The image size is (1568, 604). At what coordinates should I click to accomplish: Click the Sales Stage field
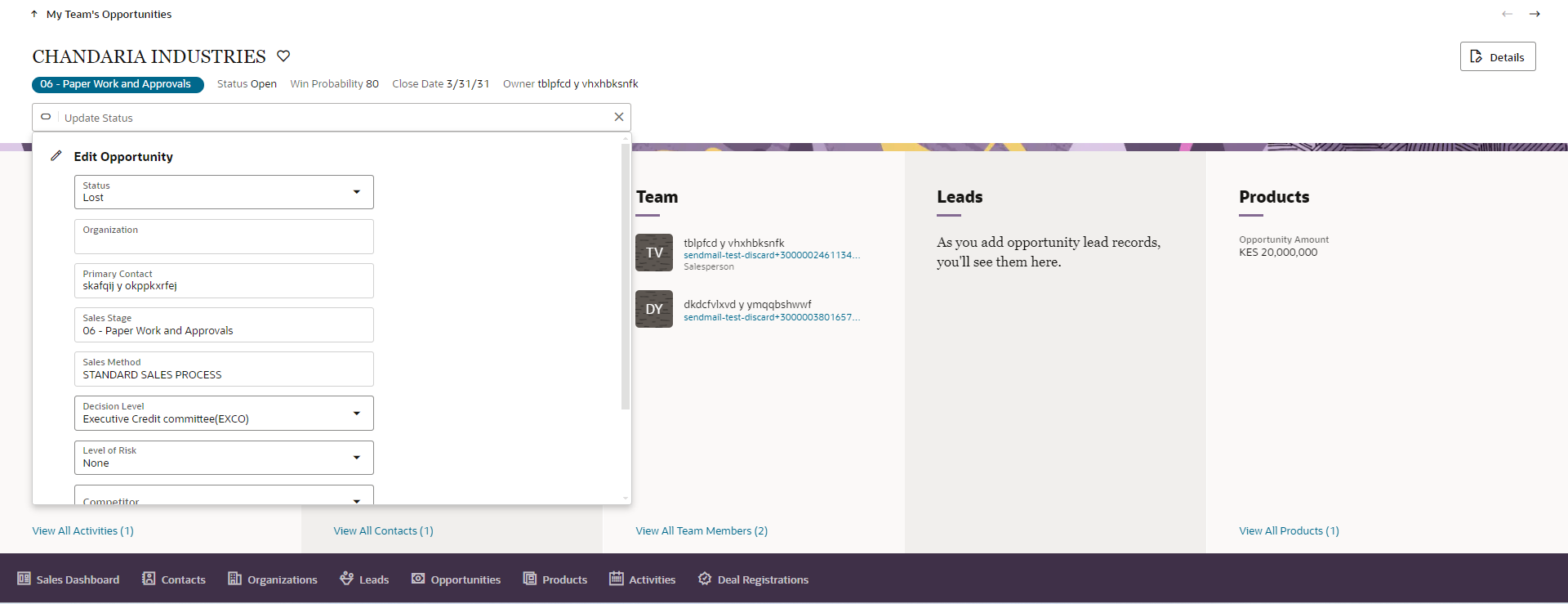pyautogui.click(x=224, y=324)
